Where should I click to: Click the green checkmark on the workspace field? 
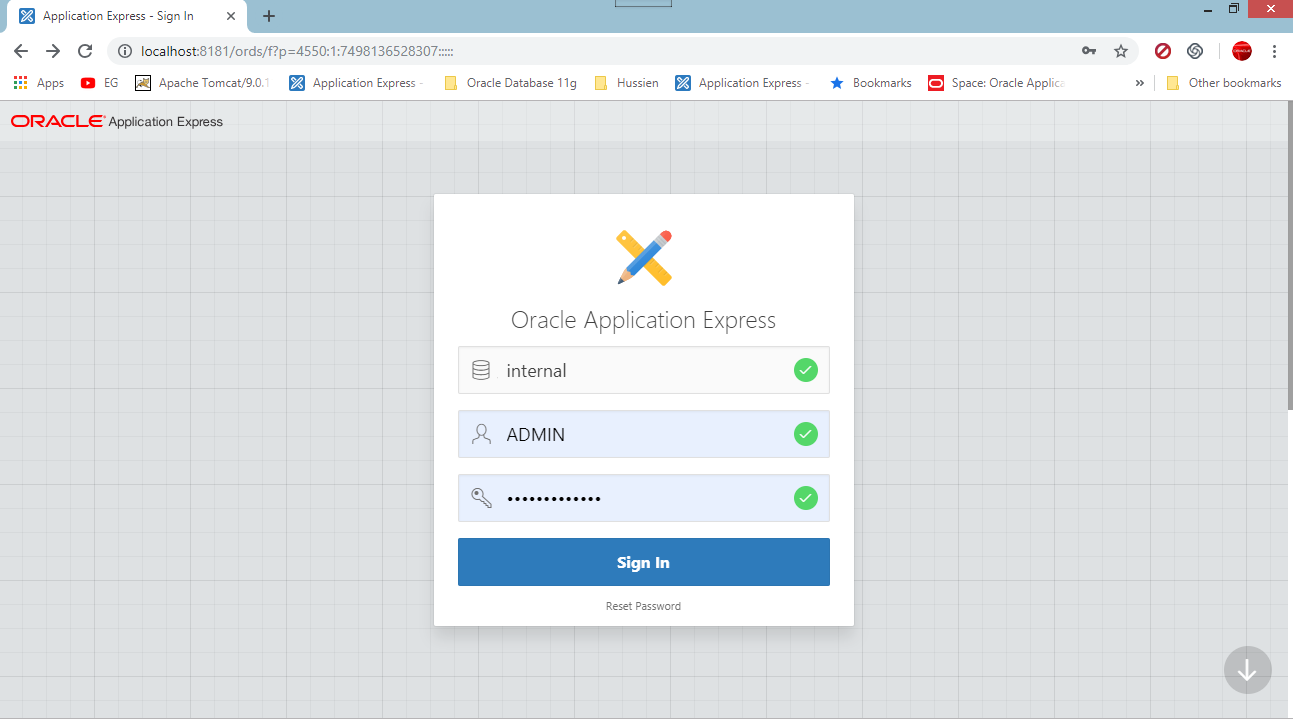tap(806, 370)
